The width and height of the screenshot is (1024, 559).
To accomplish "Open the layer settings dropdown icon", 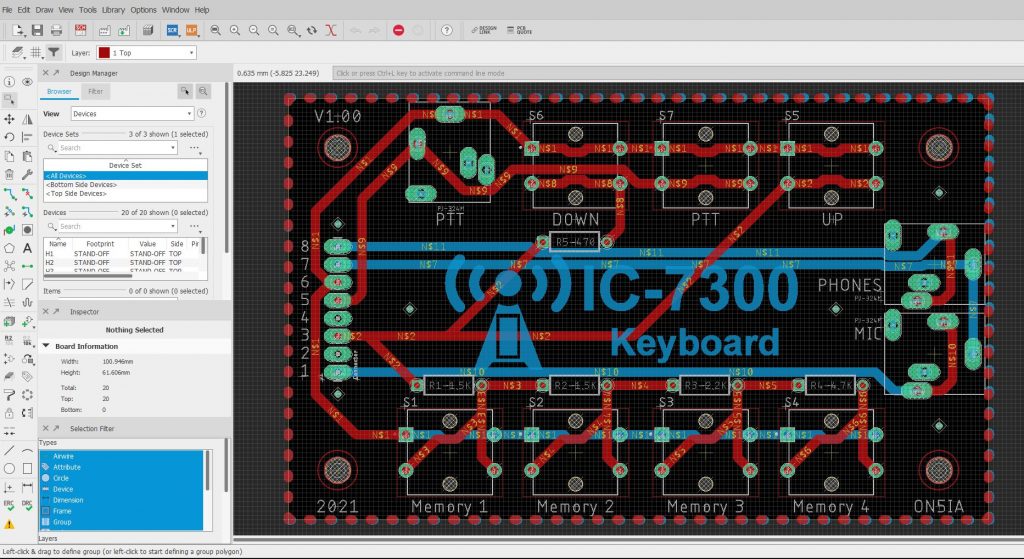I will [18, 52].
